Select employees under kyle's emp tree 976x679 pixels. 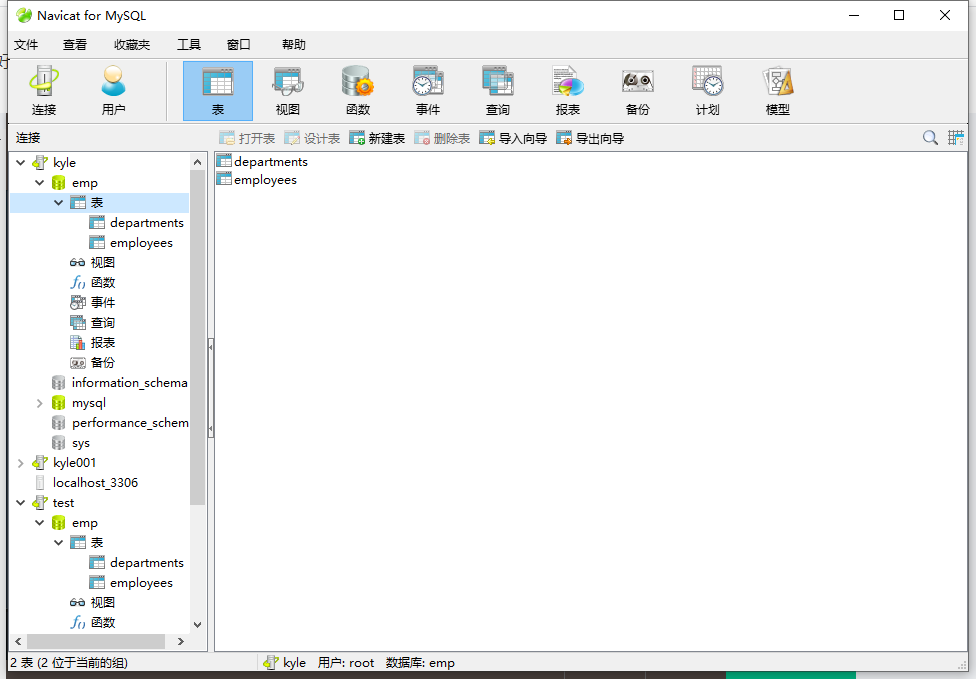pyautogui.click(x=131, y=243)
